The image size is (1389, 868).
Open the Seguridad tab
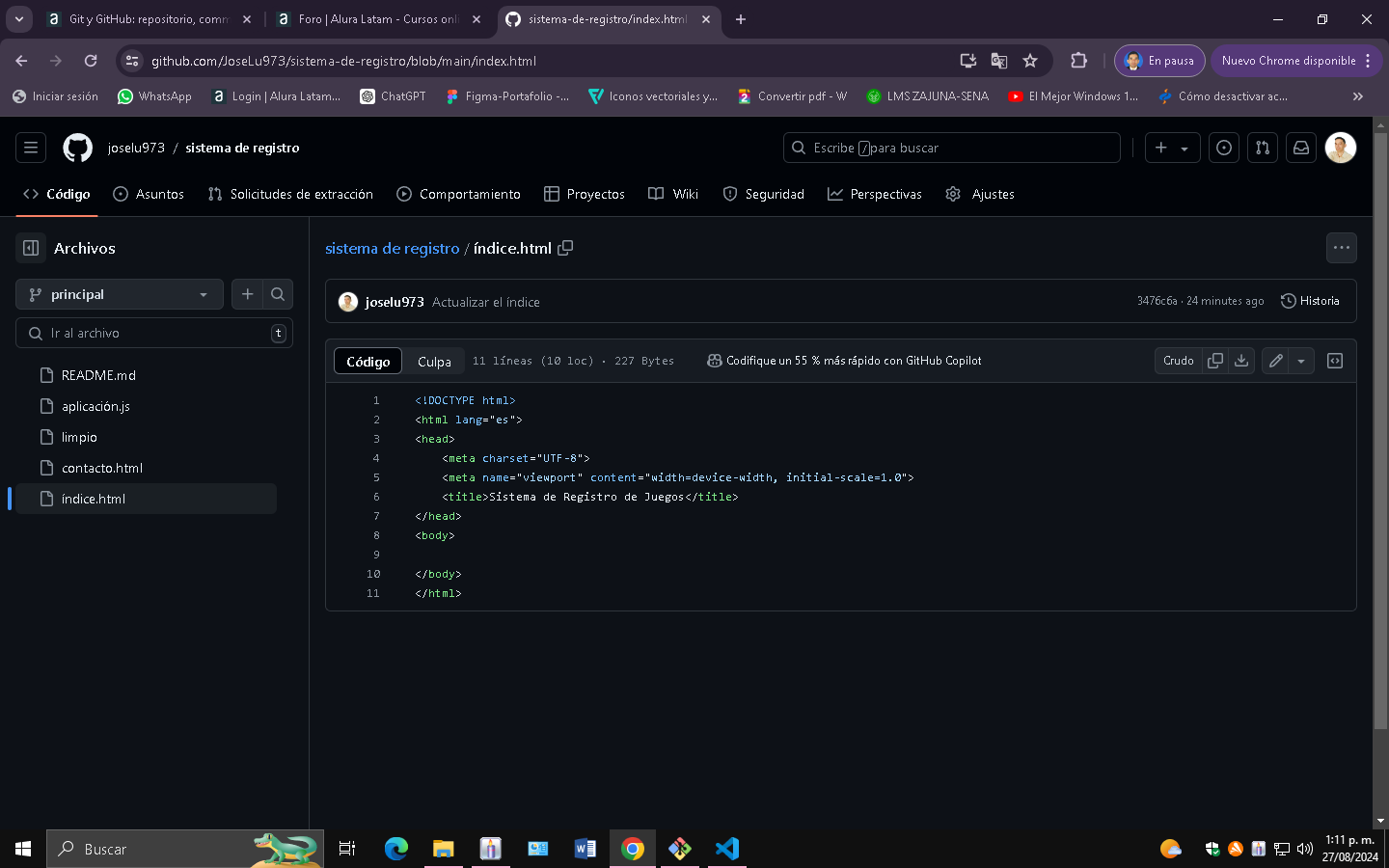pos(763,194)
